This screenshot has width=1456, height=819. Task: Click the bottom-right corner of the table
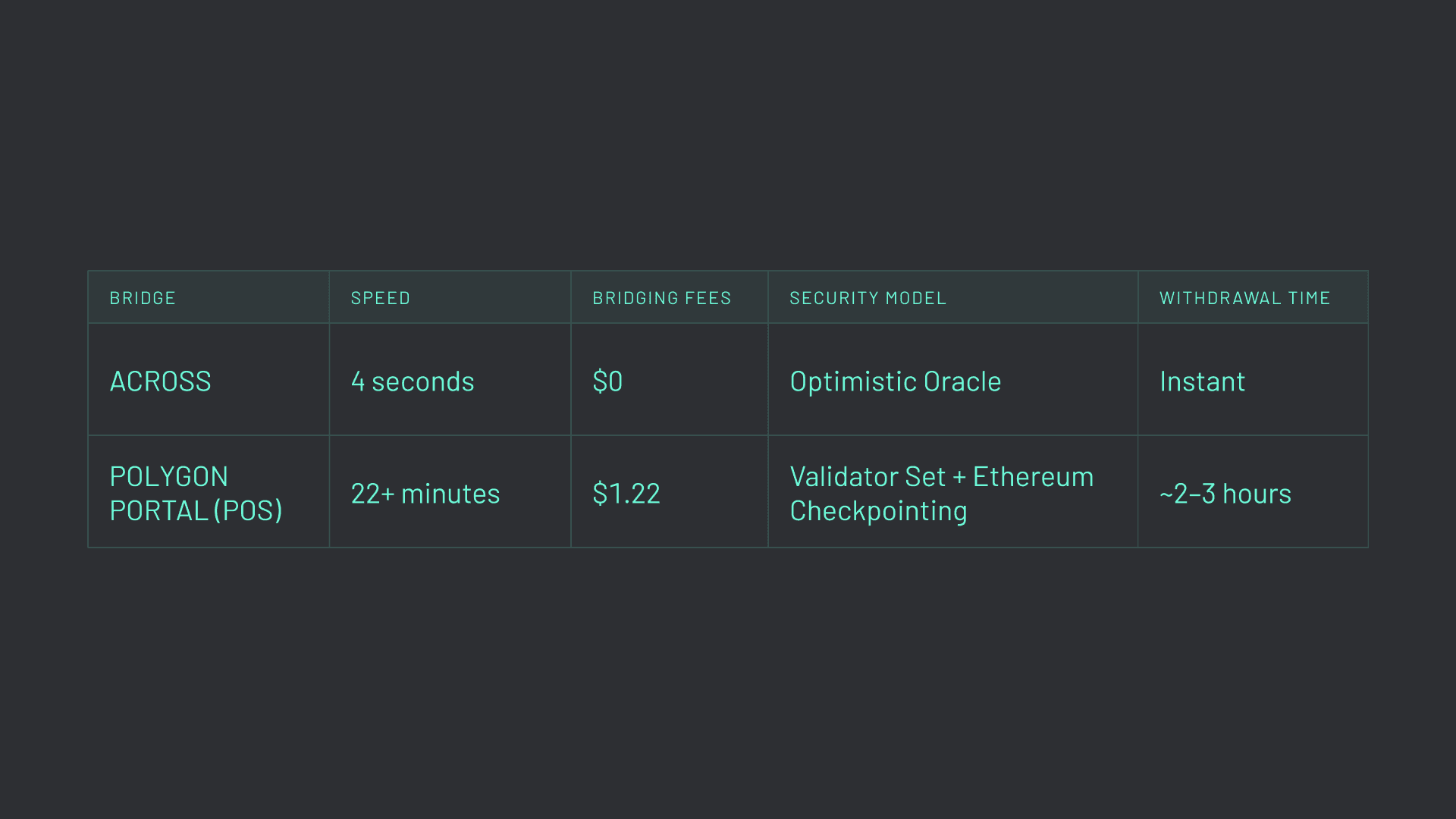point(1368,545)
